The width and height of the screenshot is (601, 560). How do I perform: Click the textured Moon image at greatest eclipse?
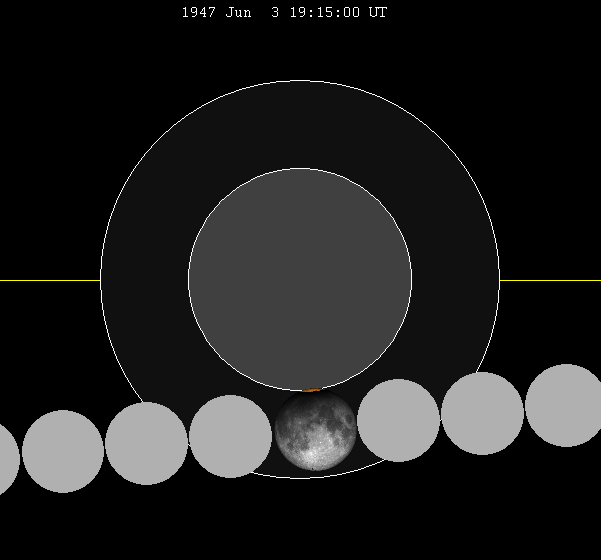(x=315, y=431)
